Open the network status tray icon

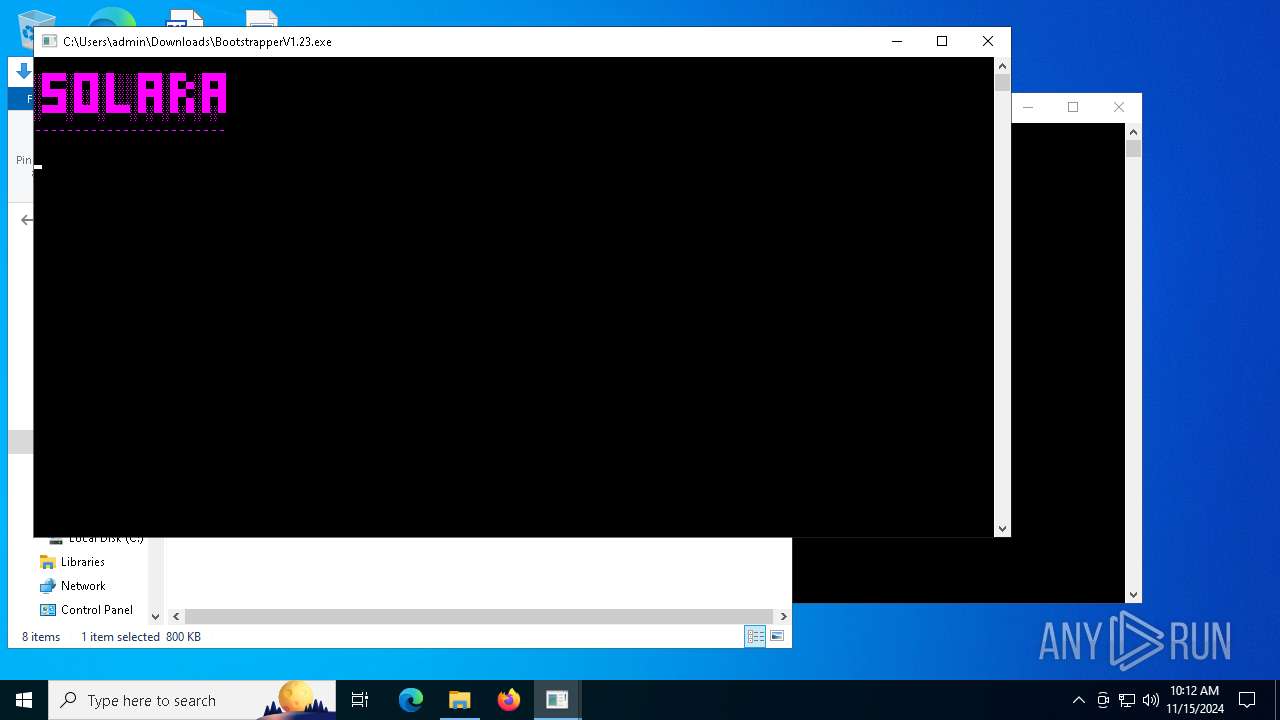1127,700
